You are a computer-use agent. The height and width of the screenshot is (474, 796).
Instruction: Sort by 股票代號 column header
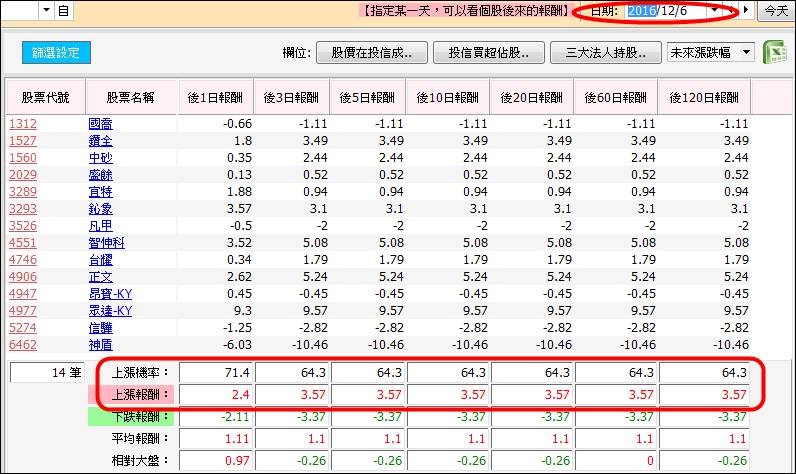pyautogui.click(x=45, y=97)
